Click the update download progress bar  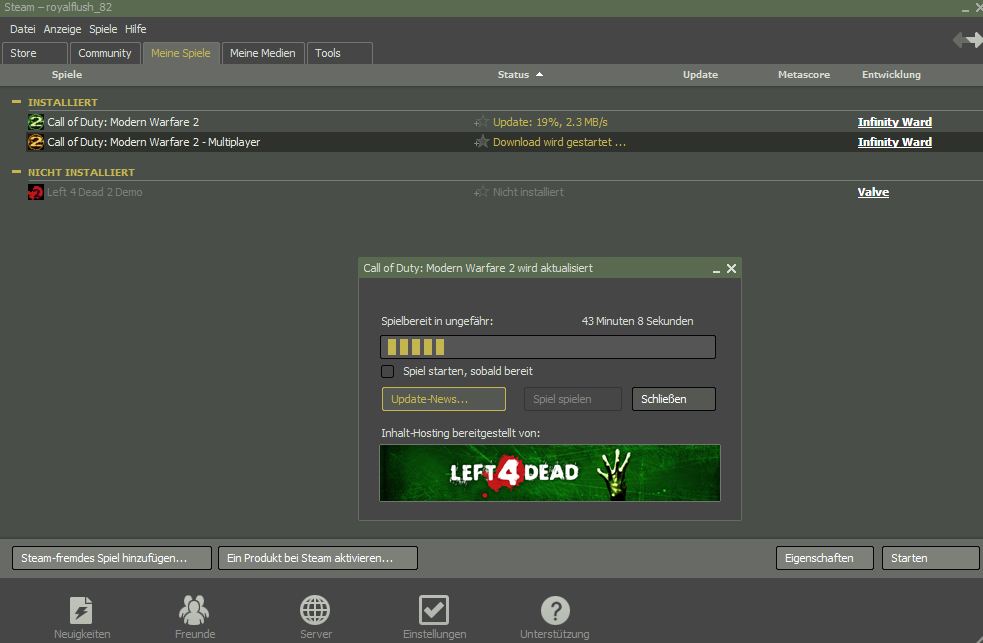pyautogui.click(x=548, y=347)
